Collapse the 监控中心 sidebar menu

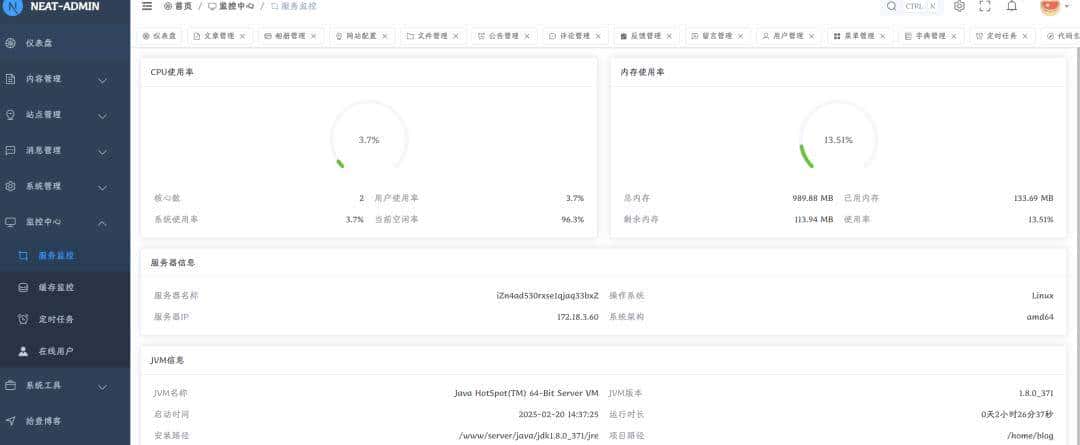[x=65, y=222]
